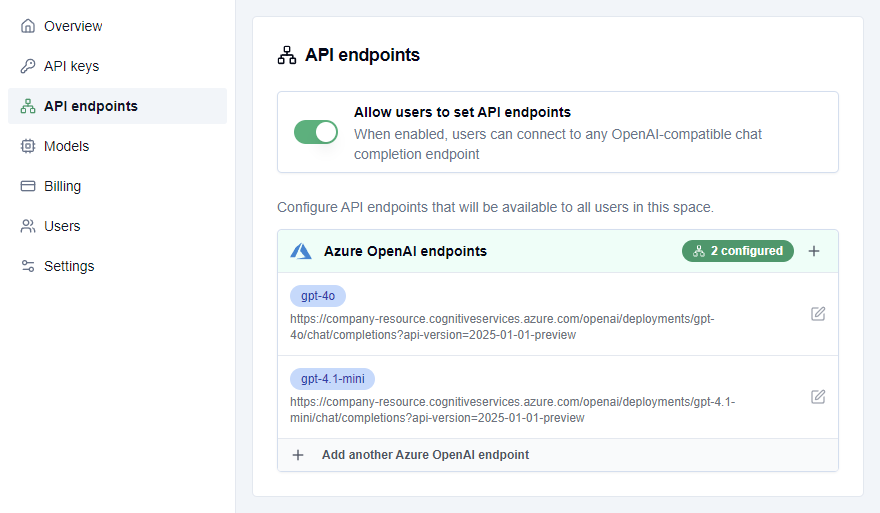Go to the Models section
880x513 pixels.
click(x=66, y=146)
